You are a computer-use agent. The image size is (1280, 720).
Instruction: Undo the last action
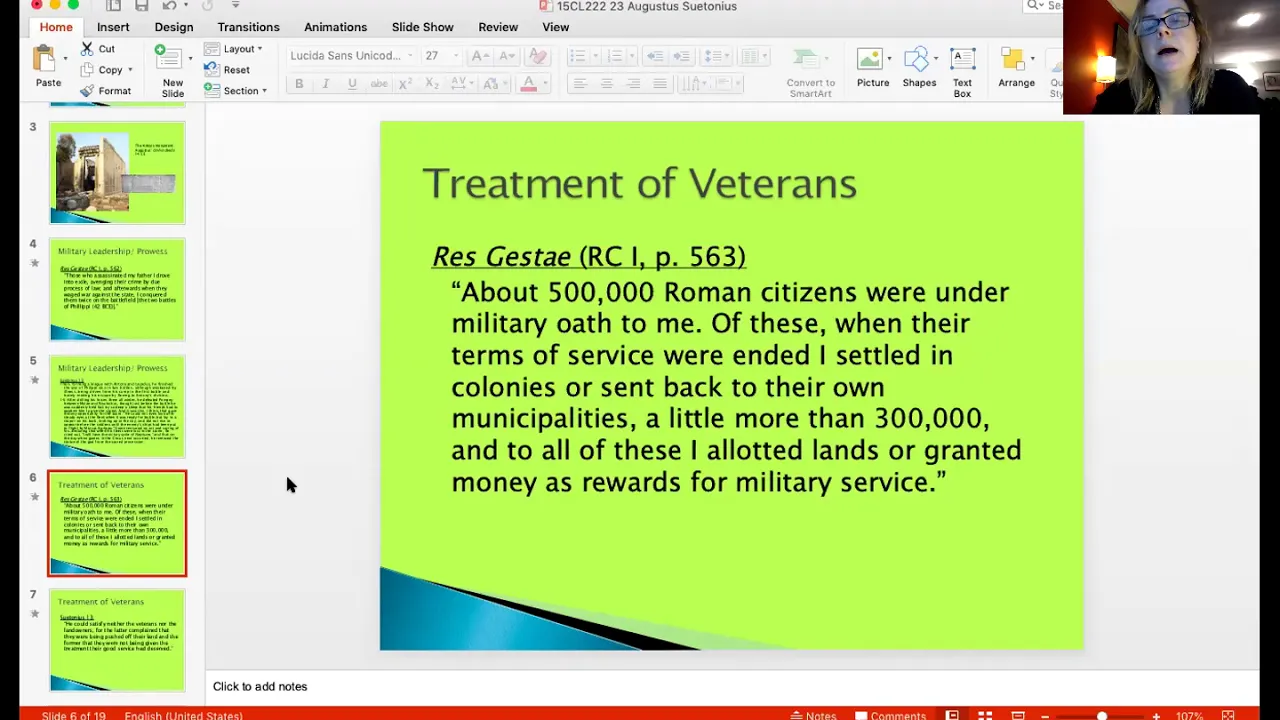(170, 6)
